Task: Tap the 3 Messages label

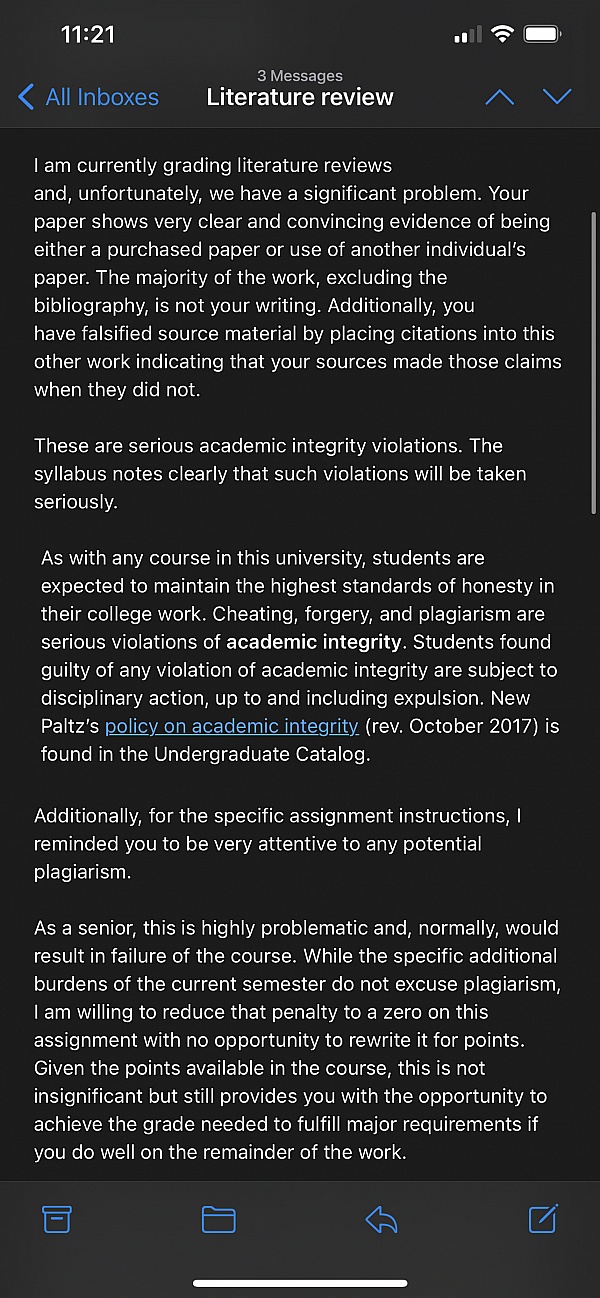Action: pos(300,76)
